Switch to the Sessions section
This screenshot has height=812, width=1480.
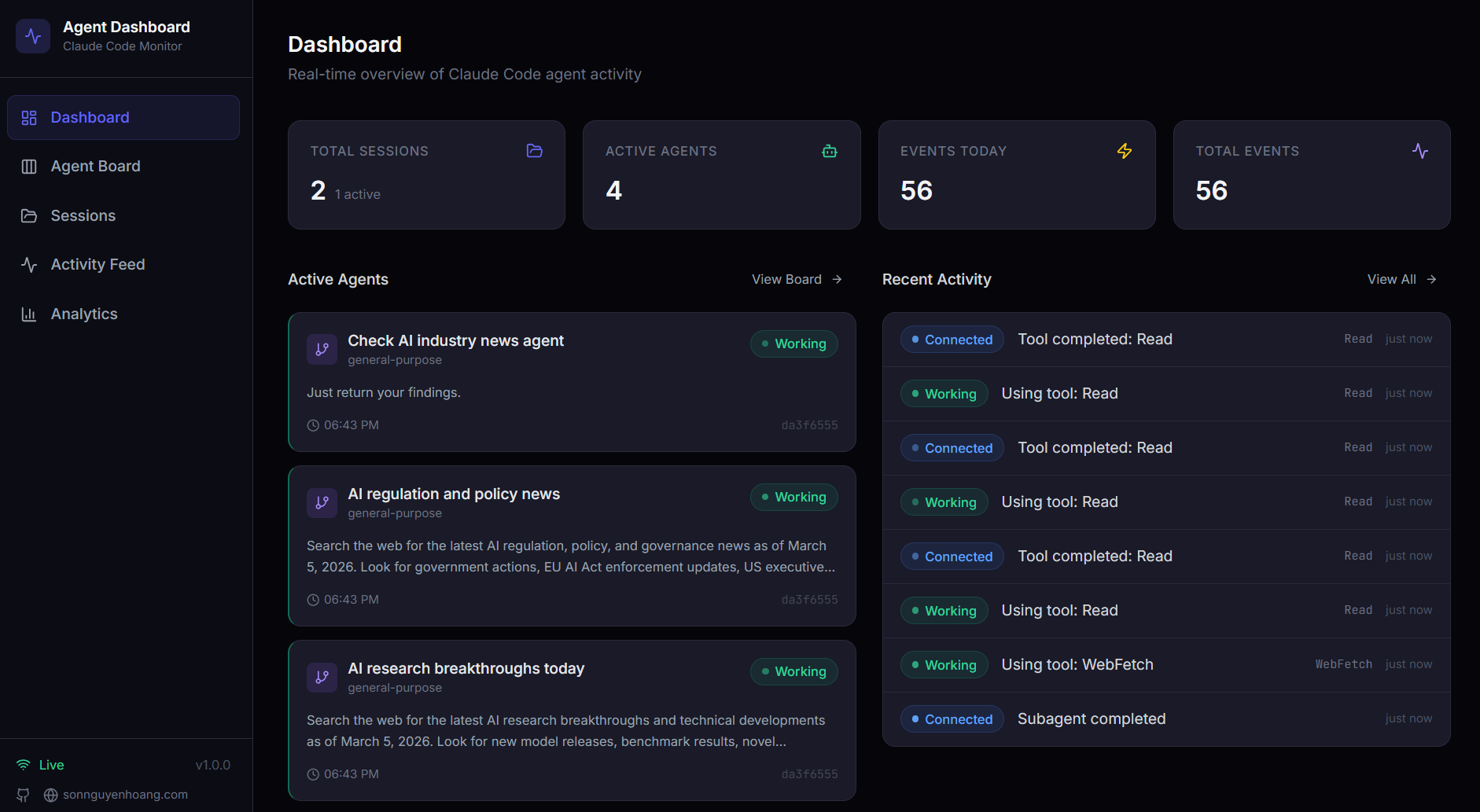tap(83, 215)
